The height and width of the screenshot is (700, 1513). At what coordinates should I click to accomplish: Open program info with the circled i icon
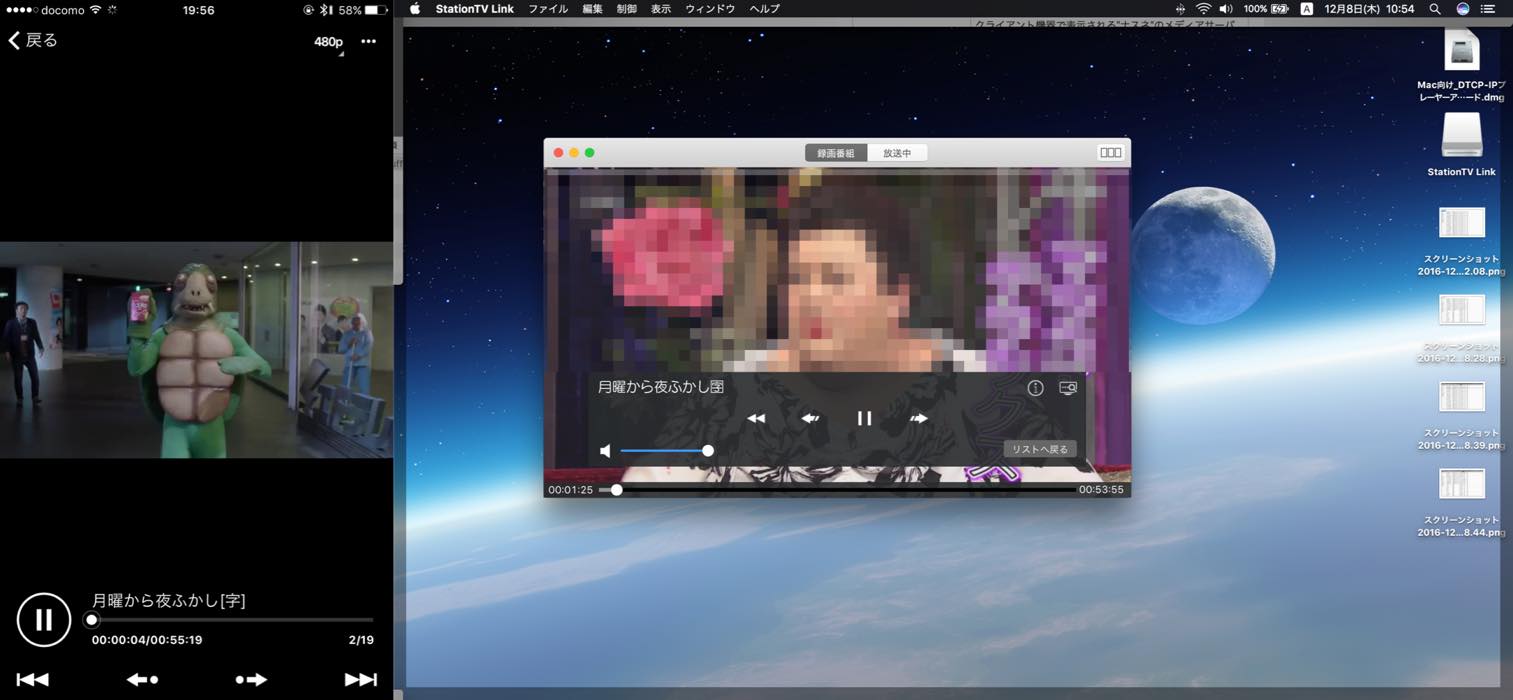tap(1036, 388)
